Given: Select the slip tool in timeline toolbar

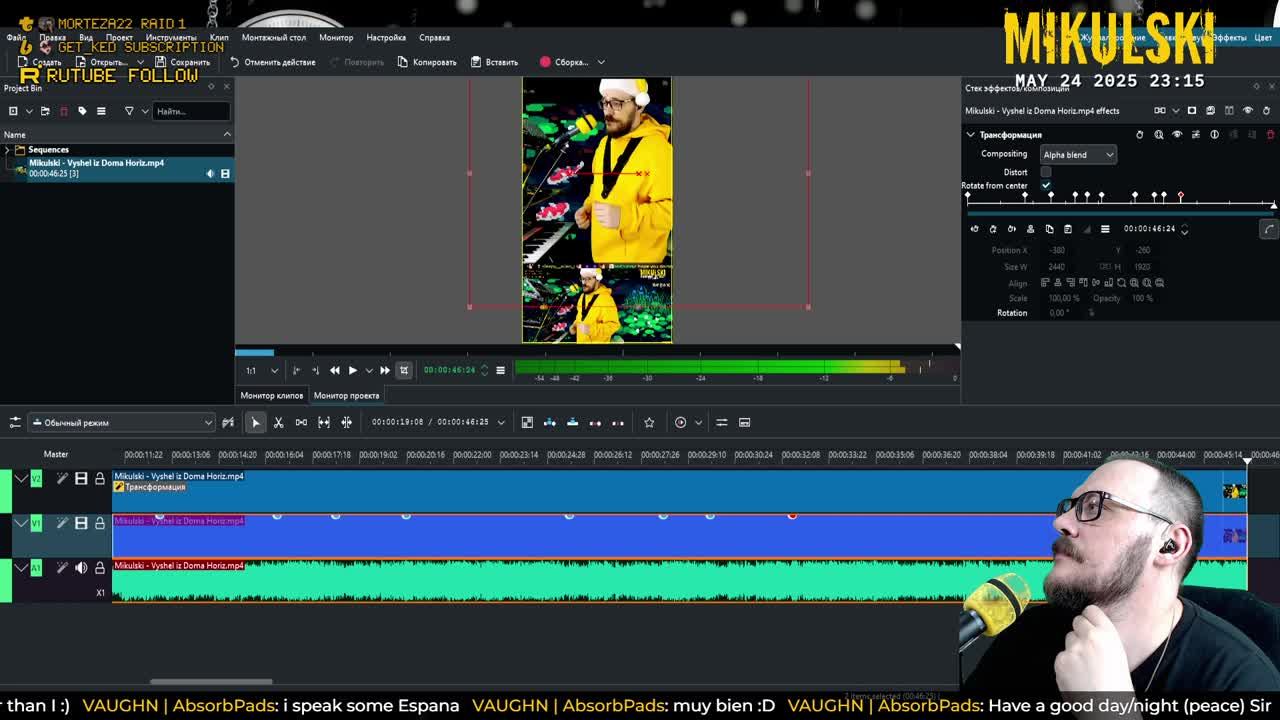Looking at the screenshot, I should [x=324, y=422].
